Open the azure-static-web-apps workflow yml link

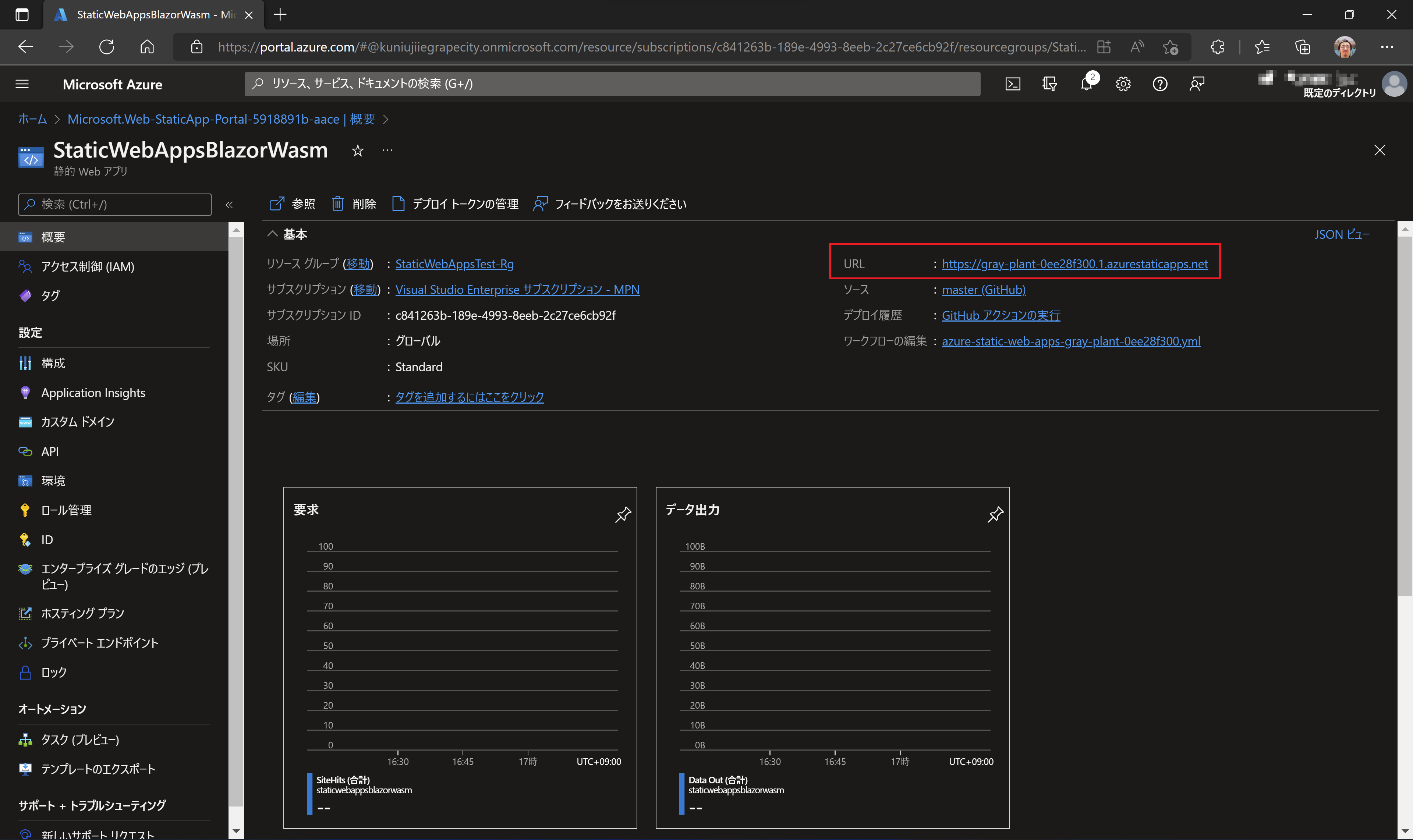pos(1070,341)
